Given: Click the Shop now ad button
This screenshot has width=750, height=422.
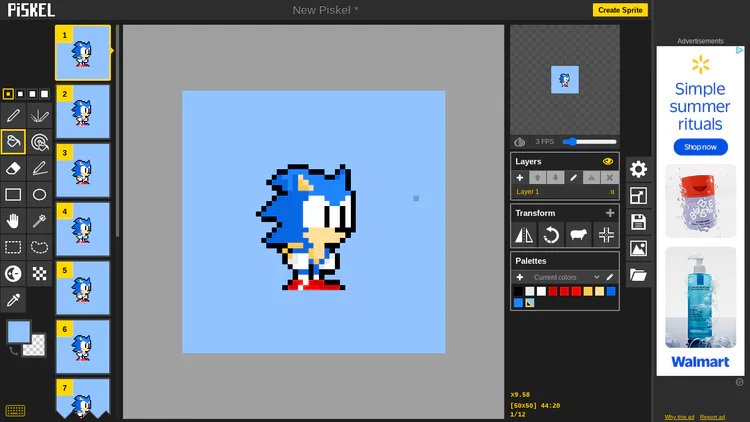Looking at the screenshot, I should point(700,147).
